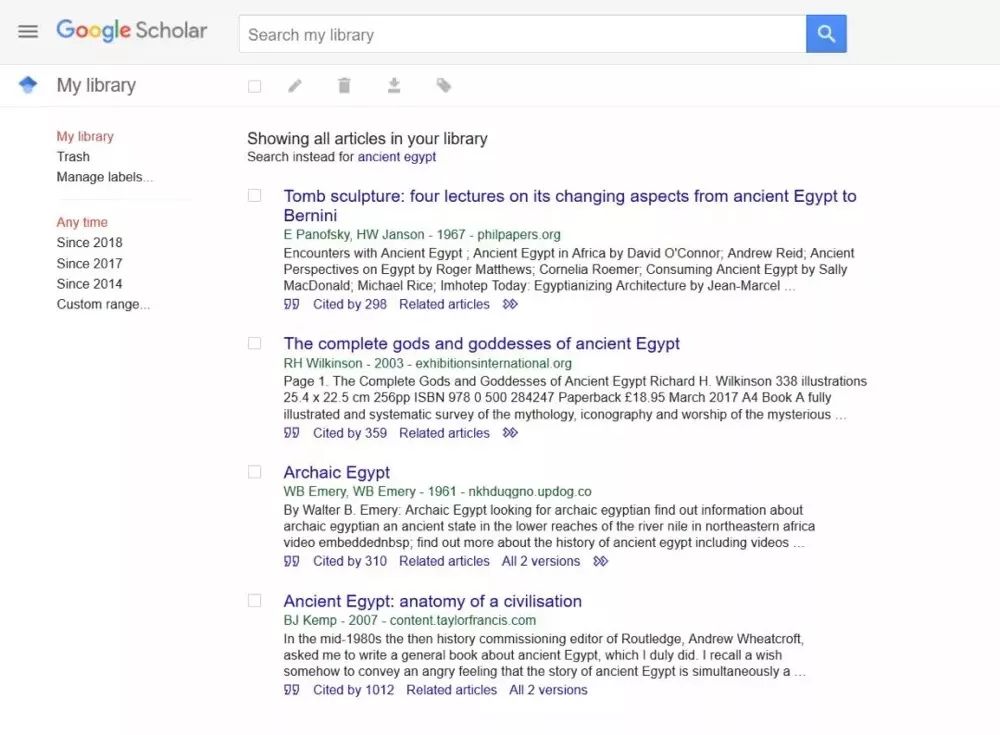Click the blue search magnifier button
Screen dimensions: 1000x735
(826, 34)
